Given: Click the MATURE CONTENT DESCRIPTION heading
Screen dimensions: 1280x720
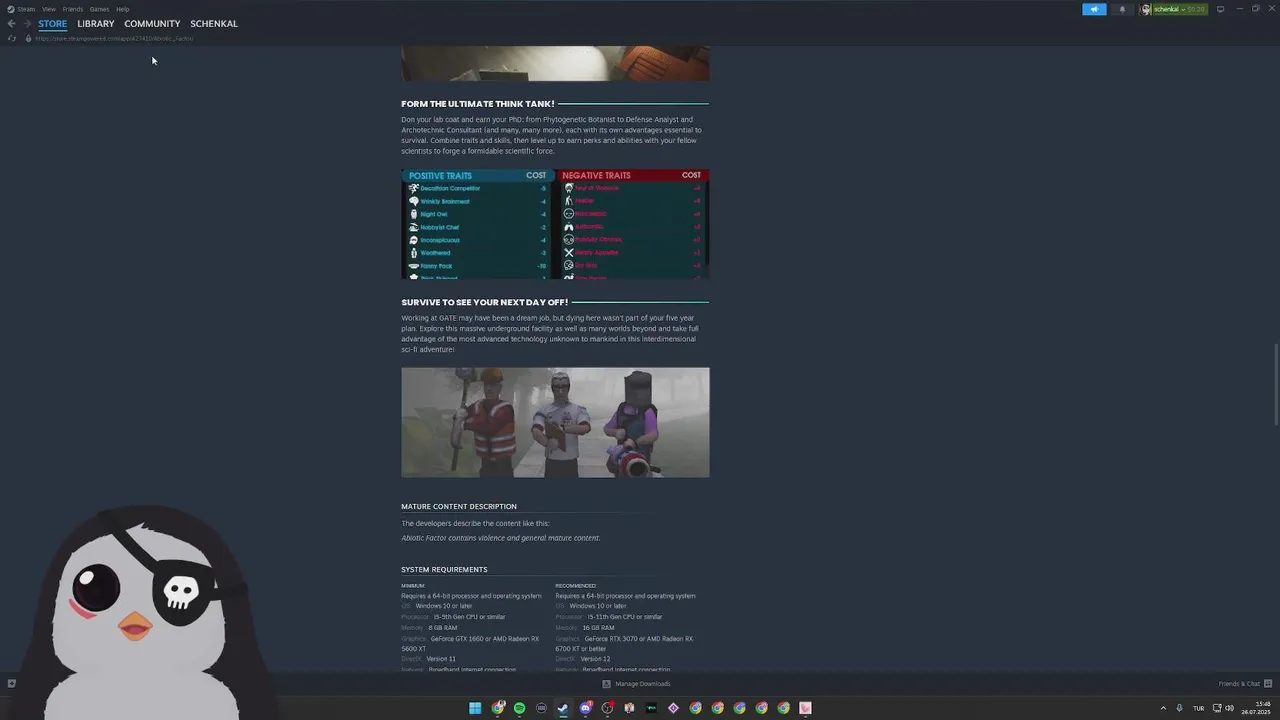Looking at the screenshot, I should [x=459, y=507].
